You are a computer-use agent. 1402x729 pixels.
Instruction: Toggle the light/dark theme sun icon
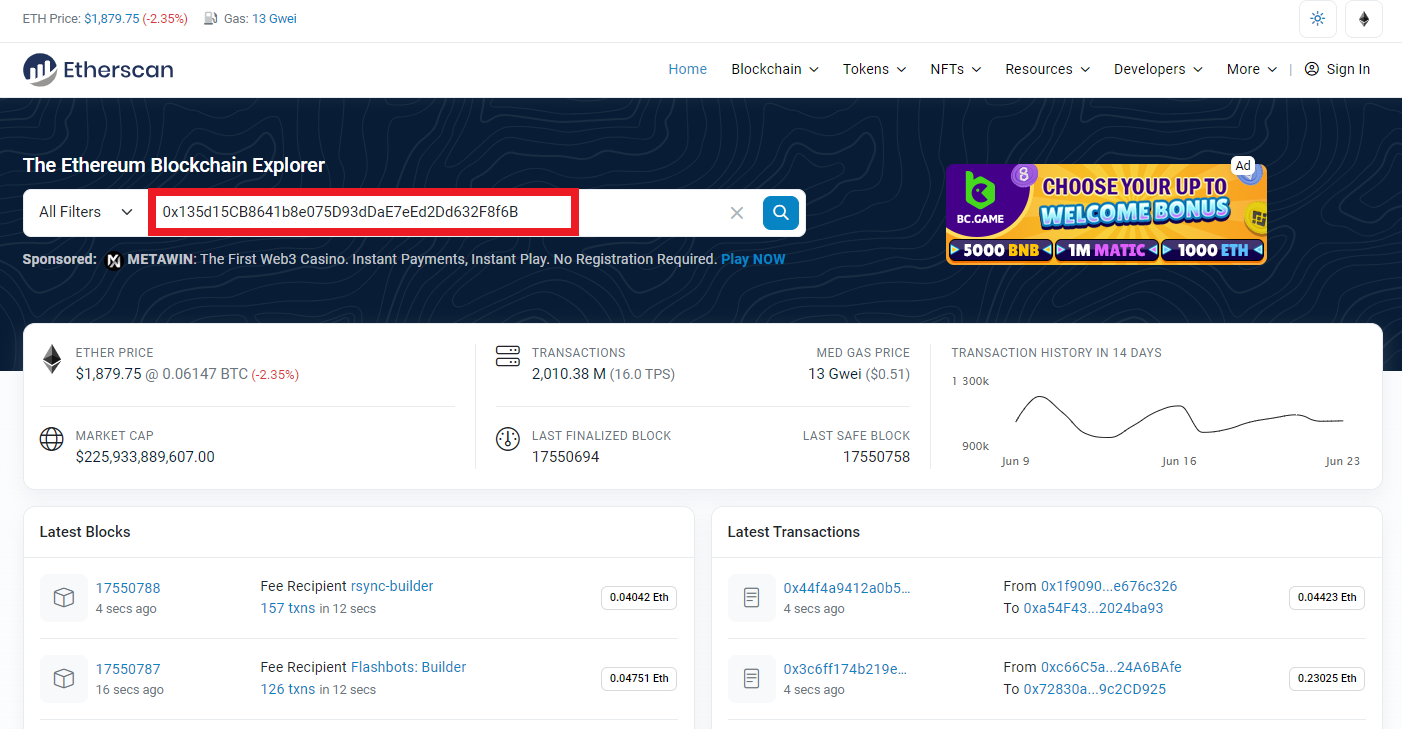click(x=1317, y=19)
